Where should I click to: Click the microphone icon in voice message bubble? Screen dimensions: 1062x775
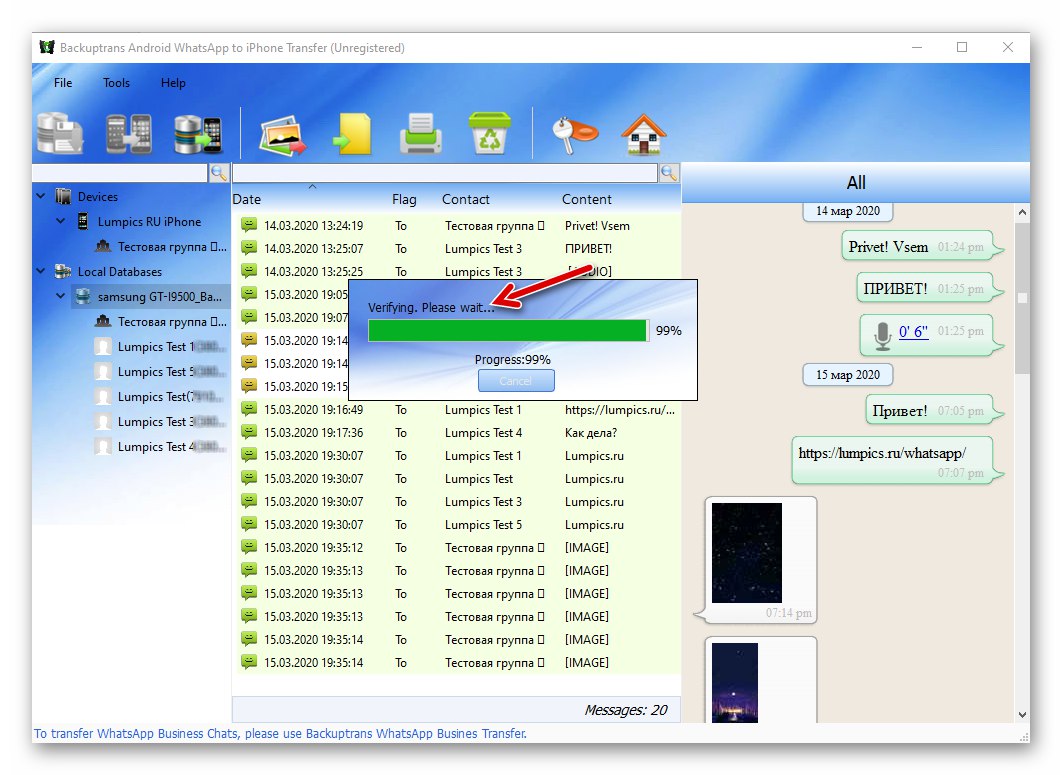pyautogui.click(x=882, y=335)
